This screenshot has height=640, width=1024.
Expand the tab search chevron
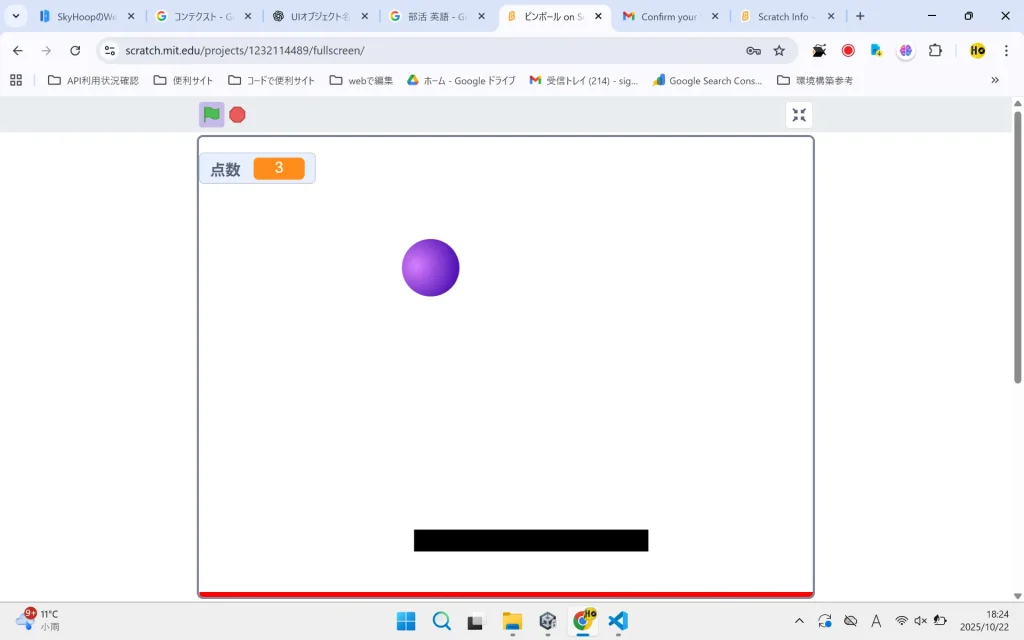tap(16, 16)
